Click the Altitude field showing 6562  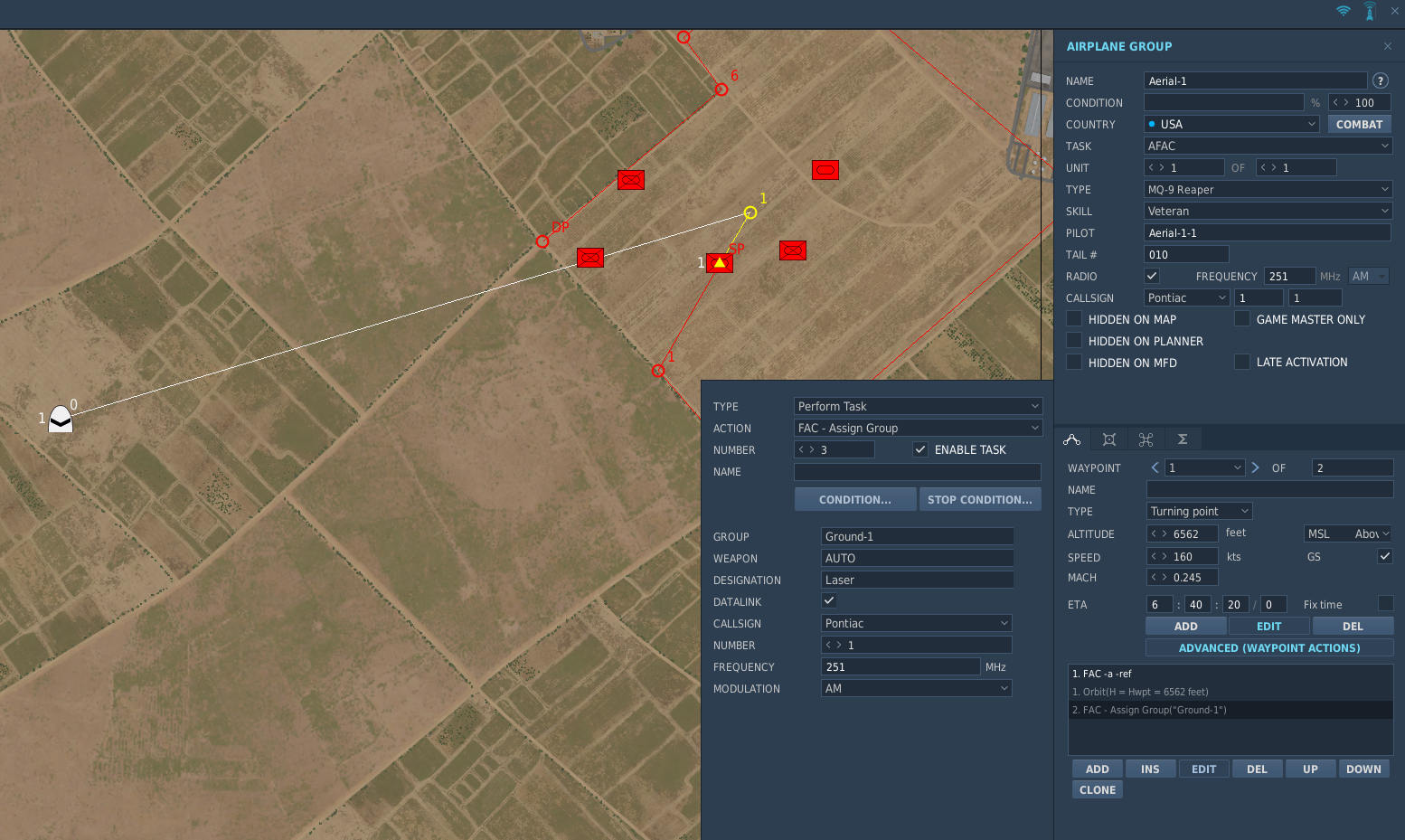pos(1183,533)
